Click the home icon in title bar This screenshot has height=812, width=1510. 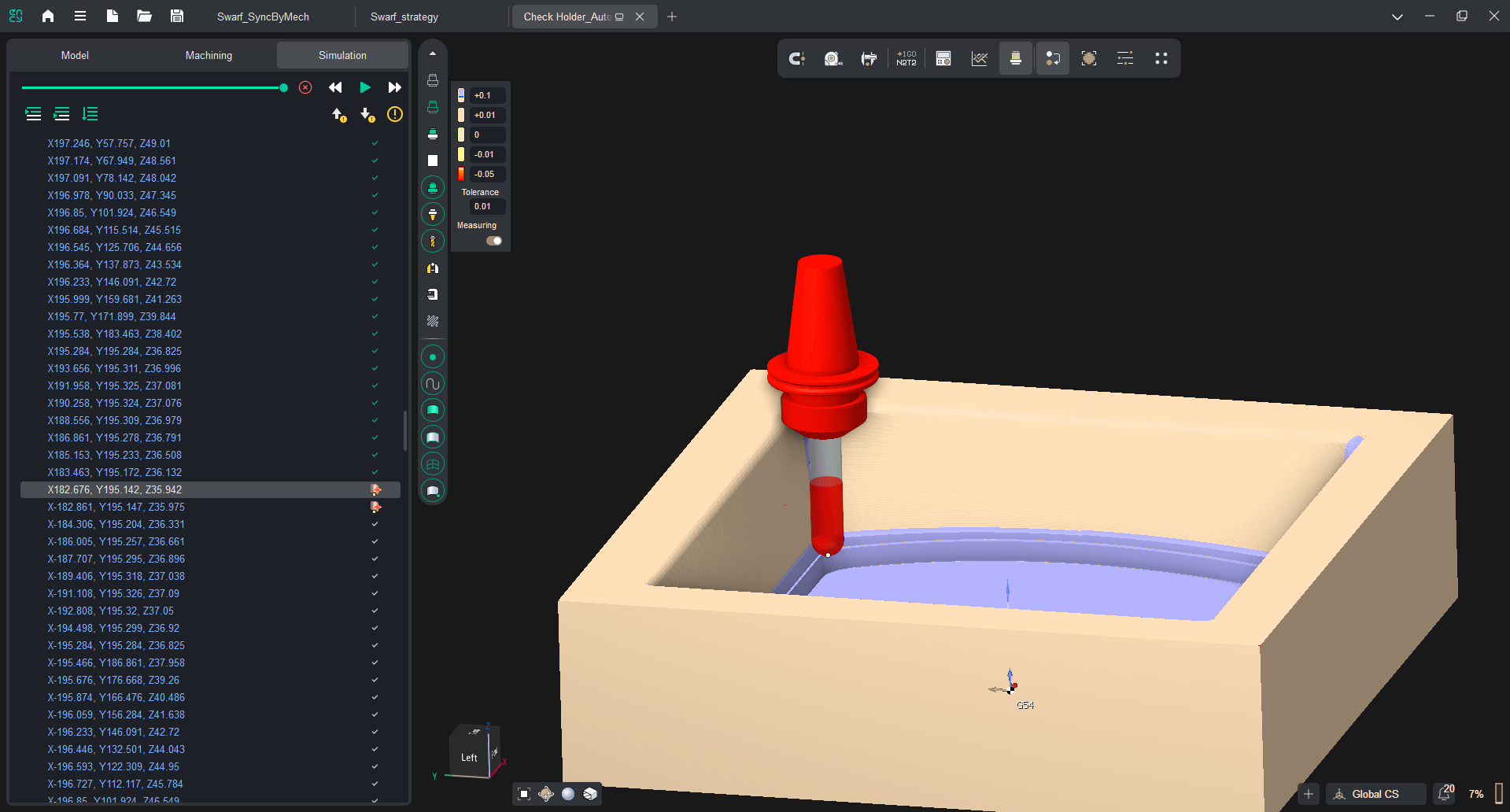click(x=48, y=16)
